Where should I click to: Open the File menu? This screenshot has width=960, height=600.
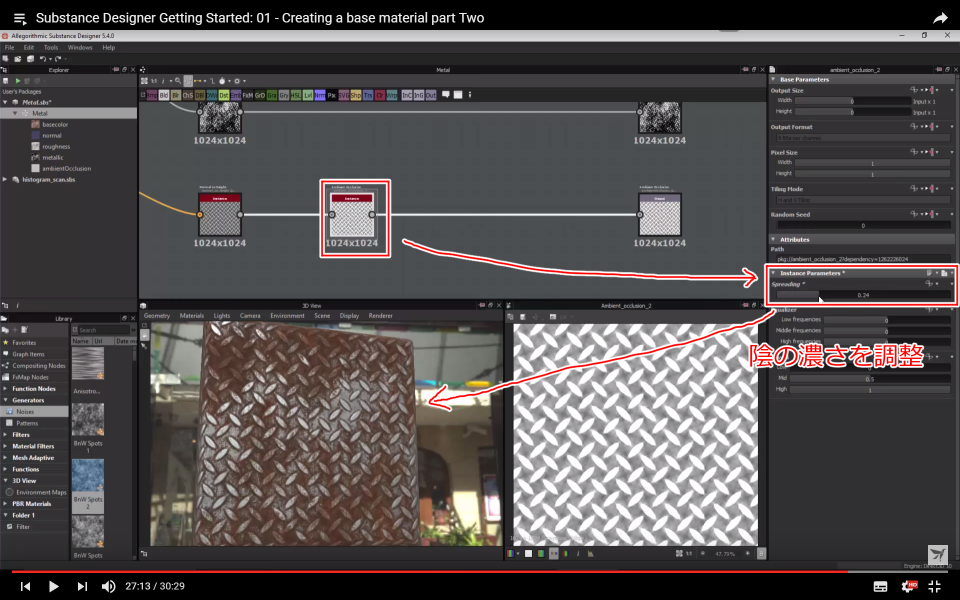[x=9, y=47]
